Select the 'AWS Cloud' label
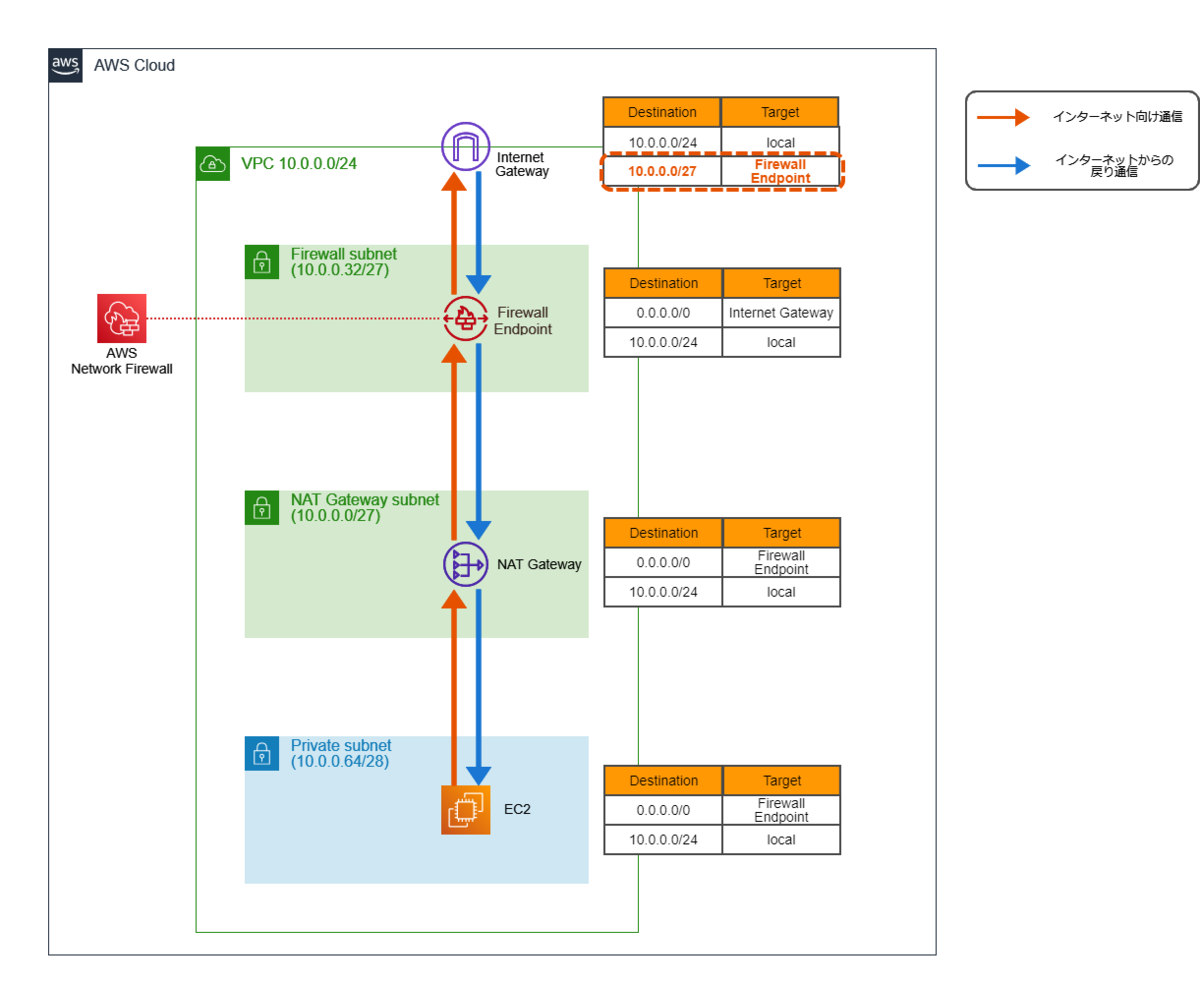Screen dimensions: 1200x983 [134, 66]
